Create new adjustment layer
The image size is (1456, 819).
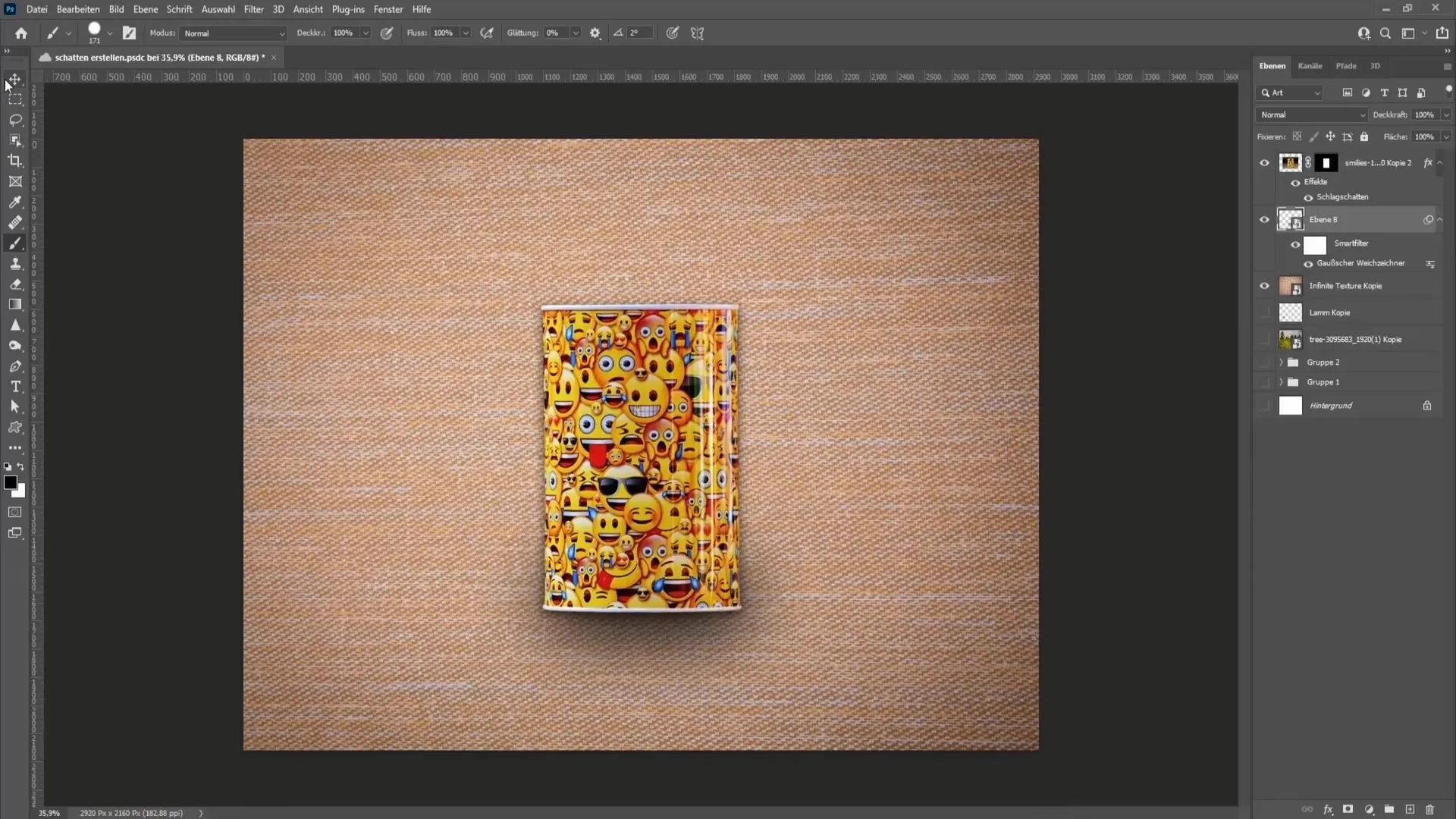[x=1369, y=809]
